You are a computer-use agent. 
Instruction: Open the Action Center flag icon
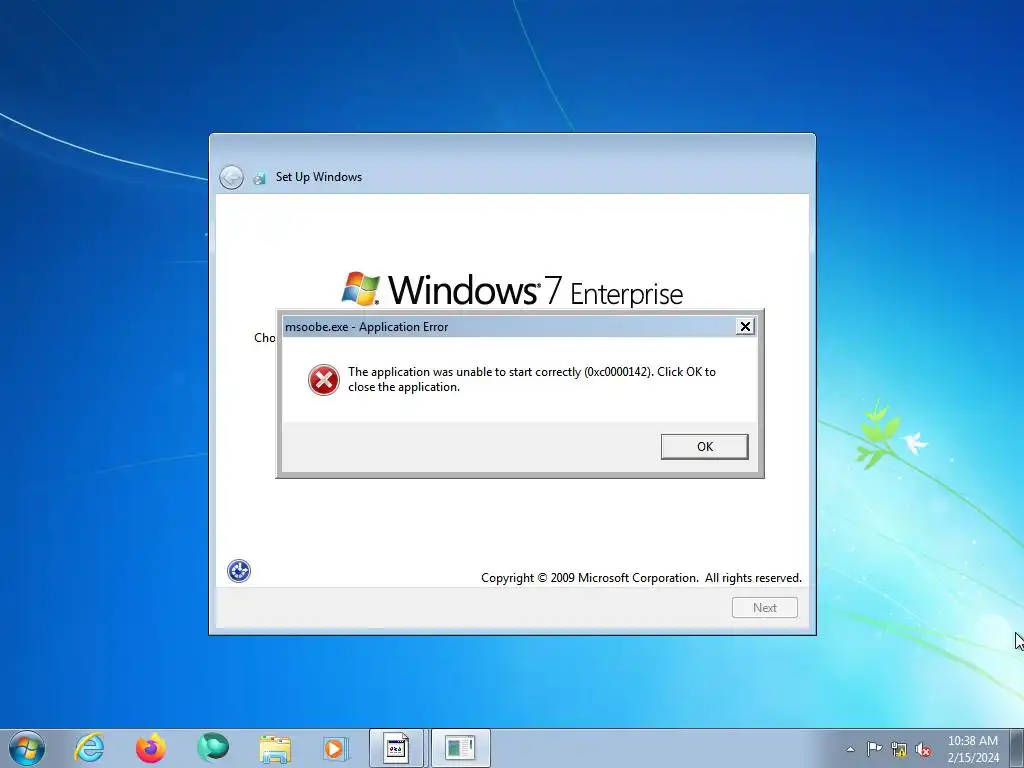[x=874, y=749]
